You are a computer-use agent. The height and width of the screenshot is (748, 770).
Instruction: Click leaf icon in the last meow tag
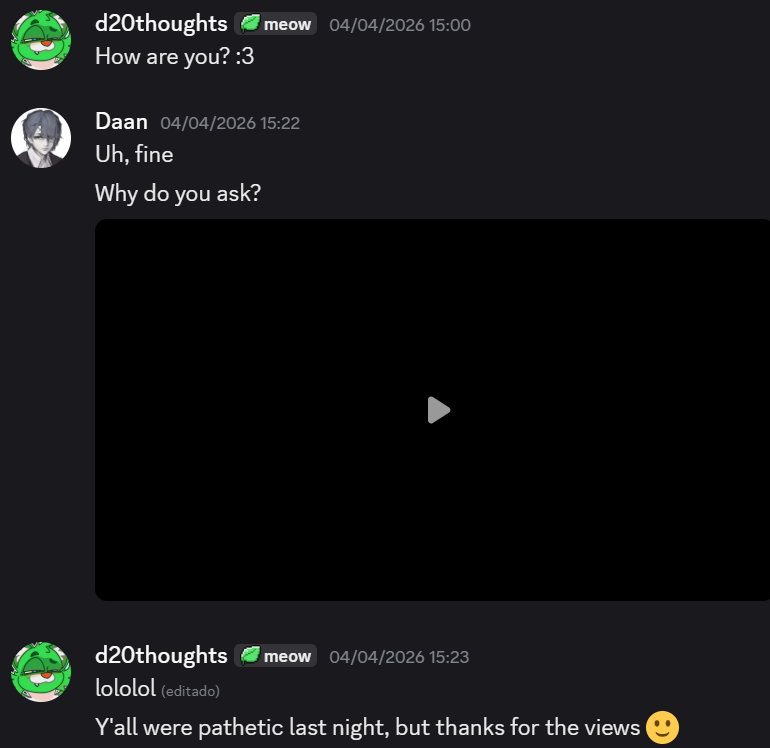pyautogui.click(x=250, y=656)
